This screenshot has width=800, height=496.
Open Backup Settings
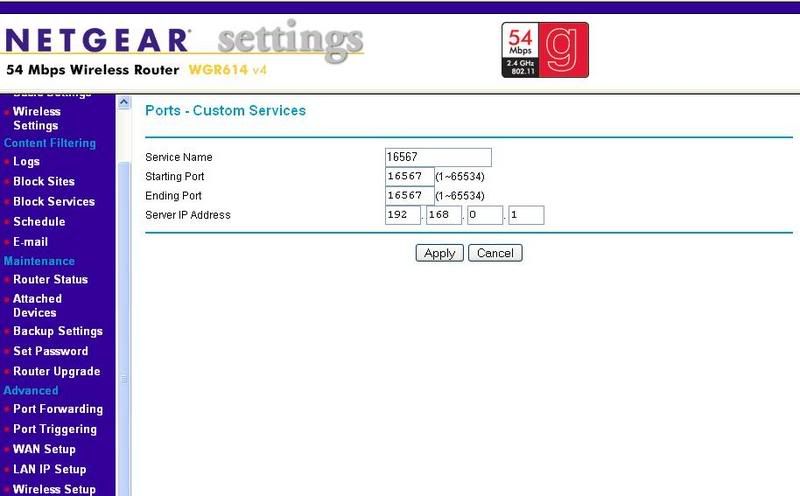[58, 331]
